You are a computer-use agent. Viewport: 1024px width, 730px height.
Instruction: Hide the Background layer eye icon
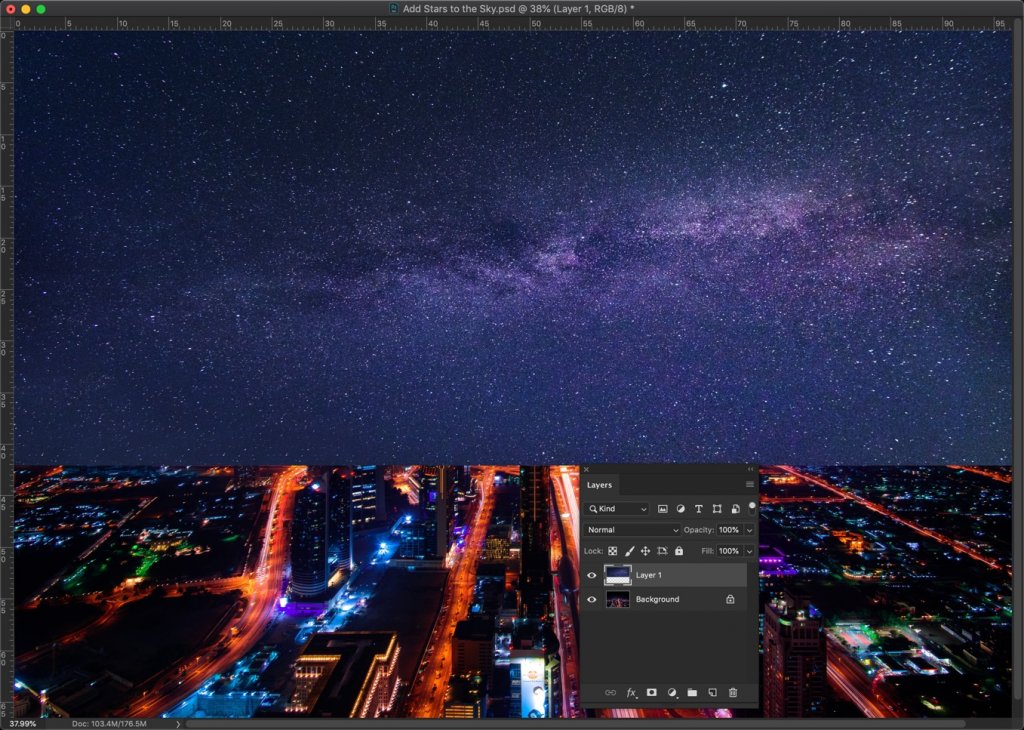pos(592,599)
